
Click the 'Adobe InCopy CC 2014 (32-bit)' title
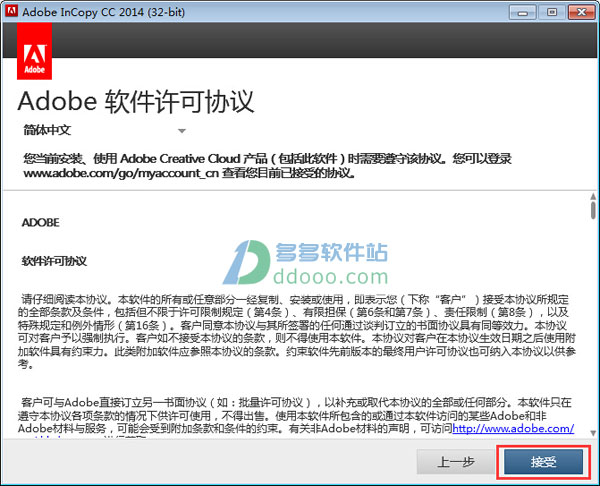click(103, 12)
